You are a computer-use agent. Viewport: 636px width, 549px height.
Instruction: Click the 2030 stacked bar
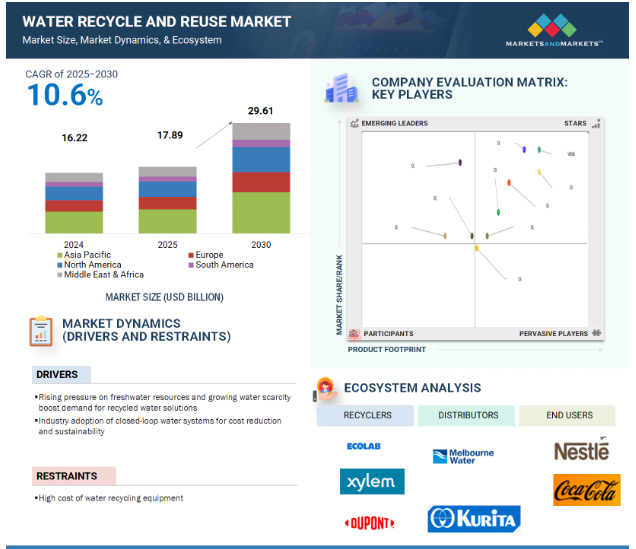[x=261, y=178]
